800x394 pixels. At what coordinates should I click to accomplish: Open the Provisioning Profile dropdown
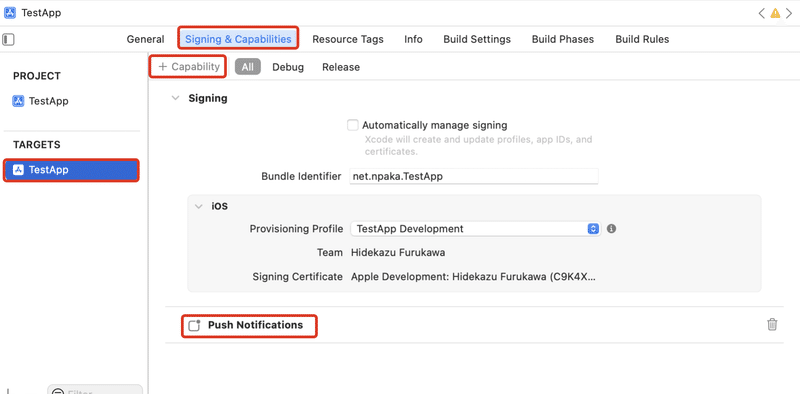476,229
